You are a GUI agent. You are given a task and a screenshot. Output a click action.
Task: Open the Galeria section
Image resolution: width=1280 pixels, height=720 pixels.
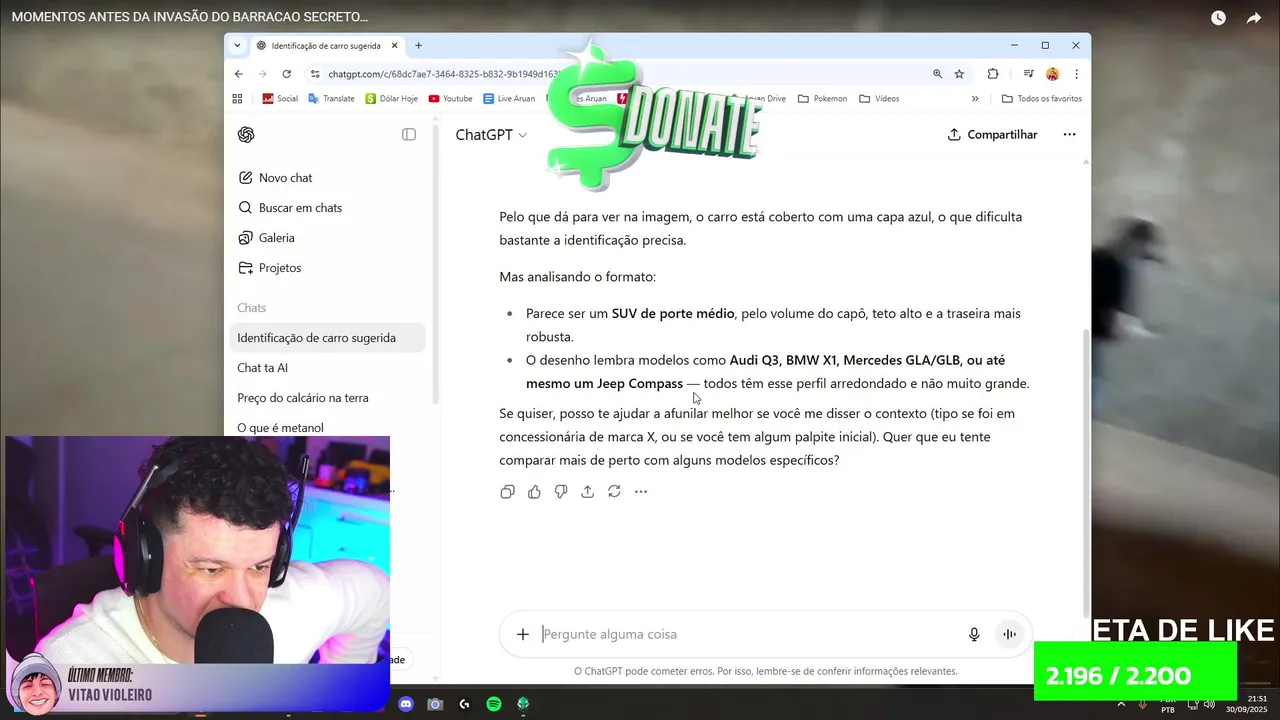(266, 238)
